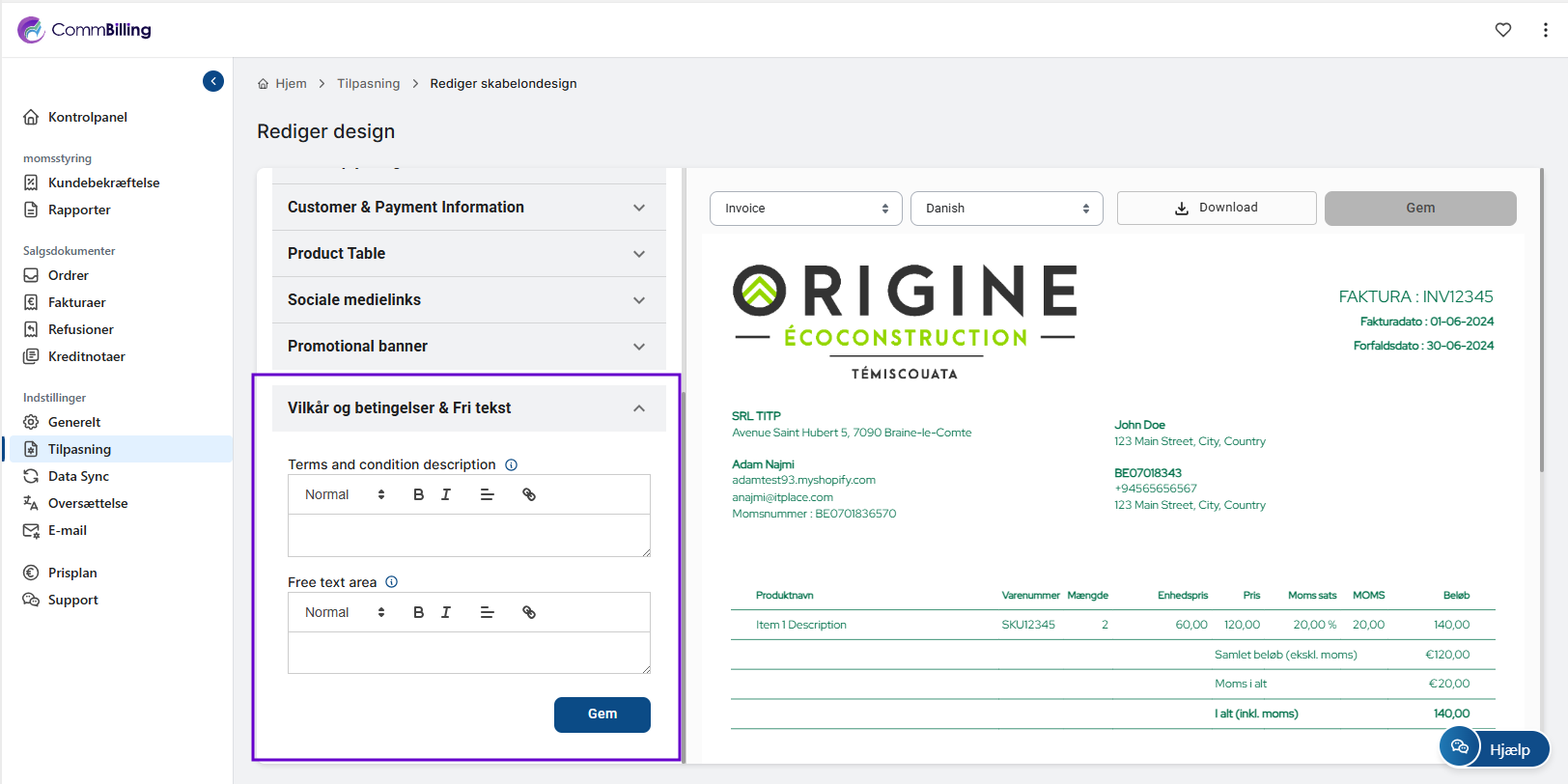The image size is (1568, 784).
Task: Click the heart favorite icon in header
Action: [x=1503, y=30]
